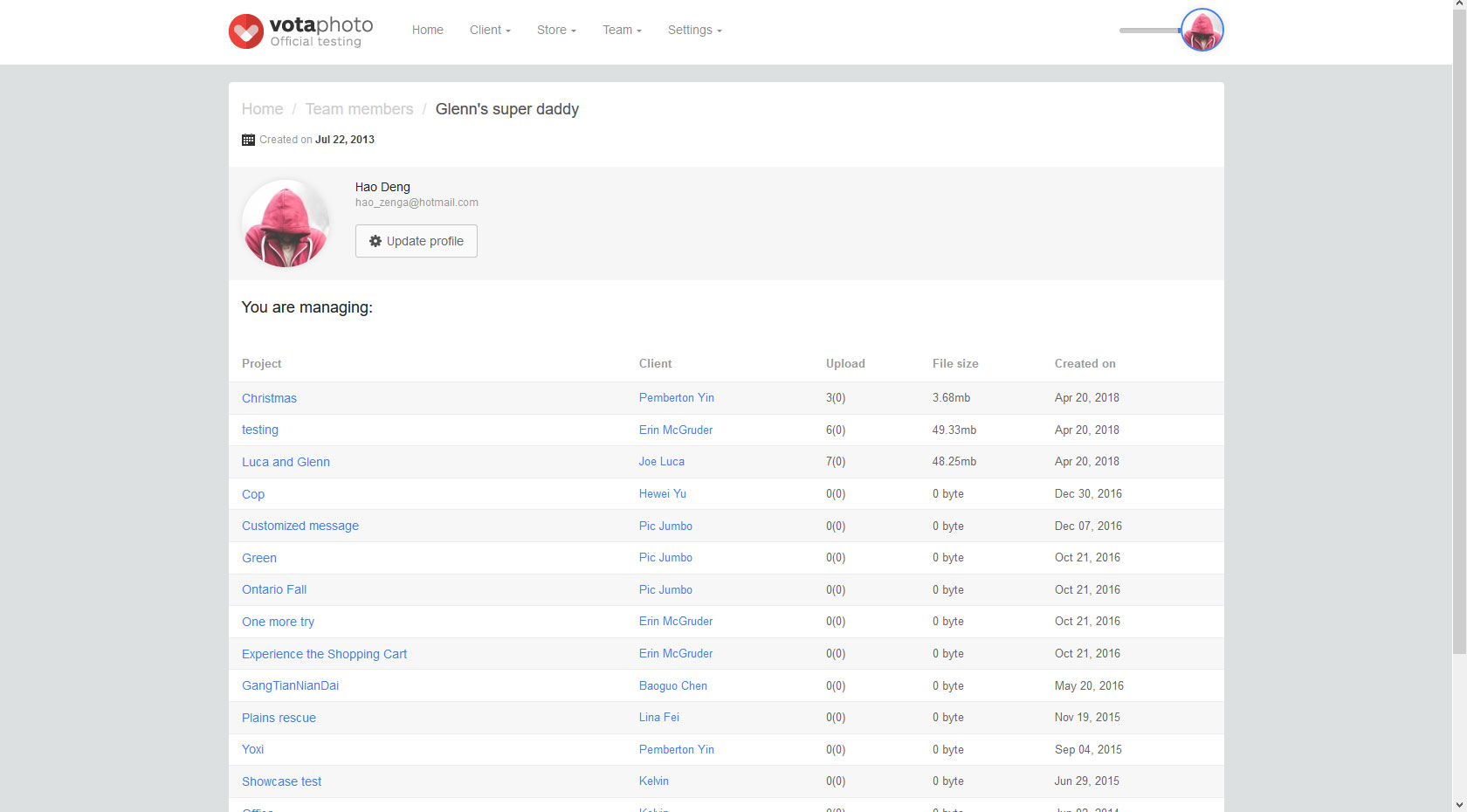Viewport: 1467px width, 812px height.
Task: Select the 7(0) upload count
Action: pyautogui.click(x=836, y=461)
